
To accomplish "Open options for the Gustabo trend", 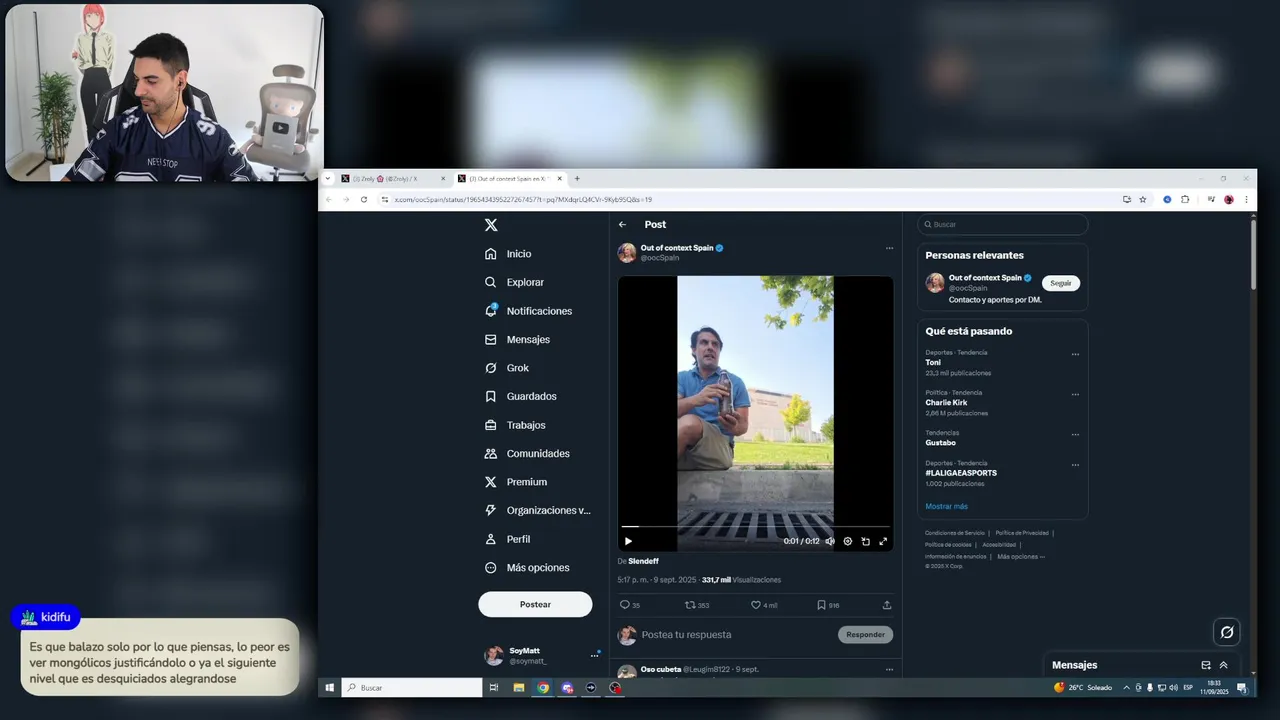I will pyautogui.click(x=1075, y=434).
